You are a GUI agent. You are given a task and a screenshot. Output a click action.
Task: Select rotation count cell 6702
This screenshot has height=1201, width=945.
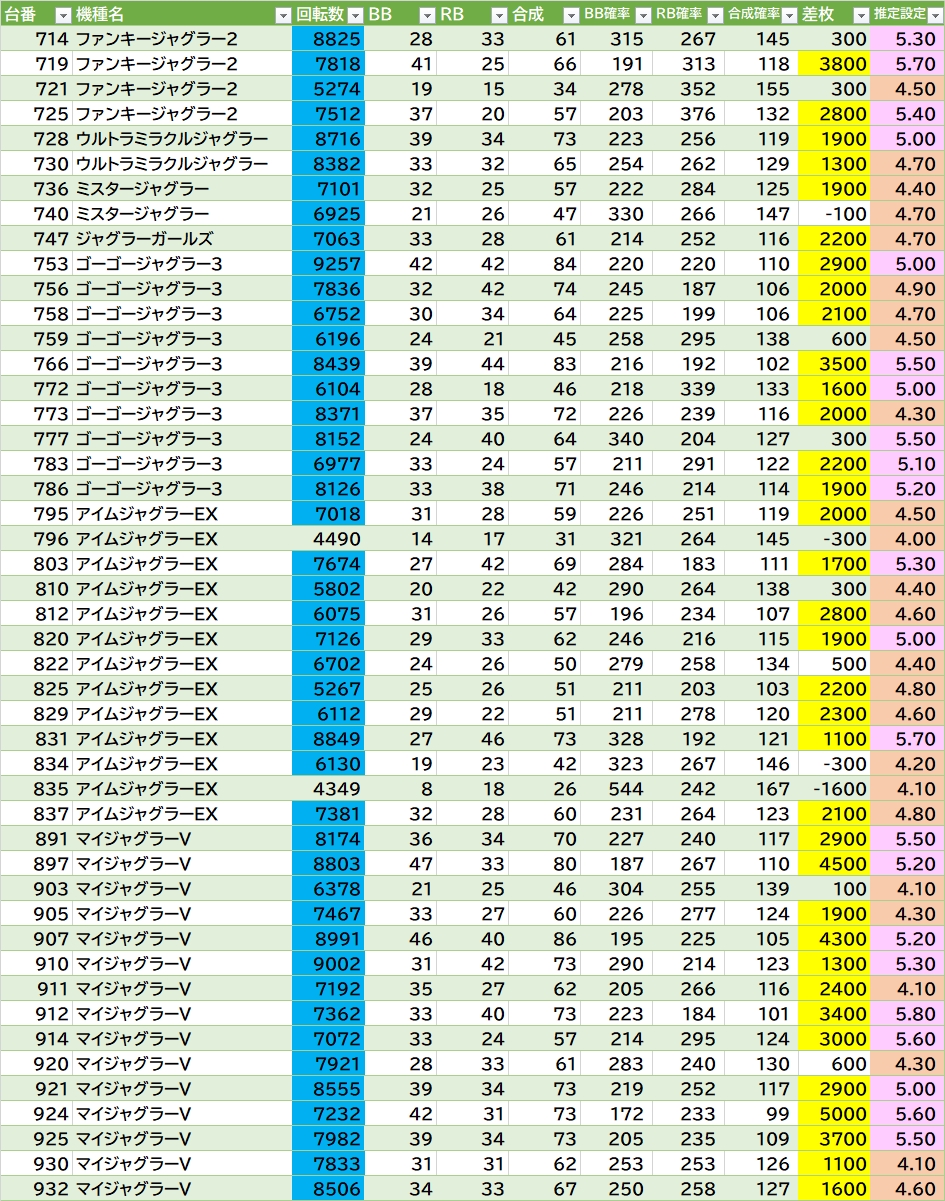(x=328, y=664)
